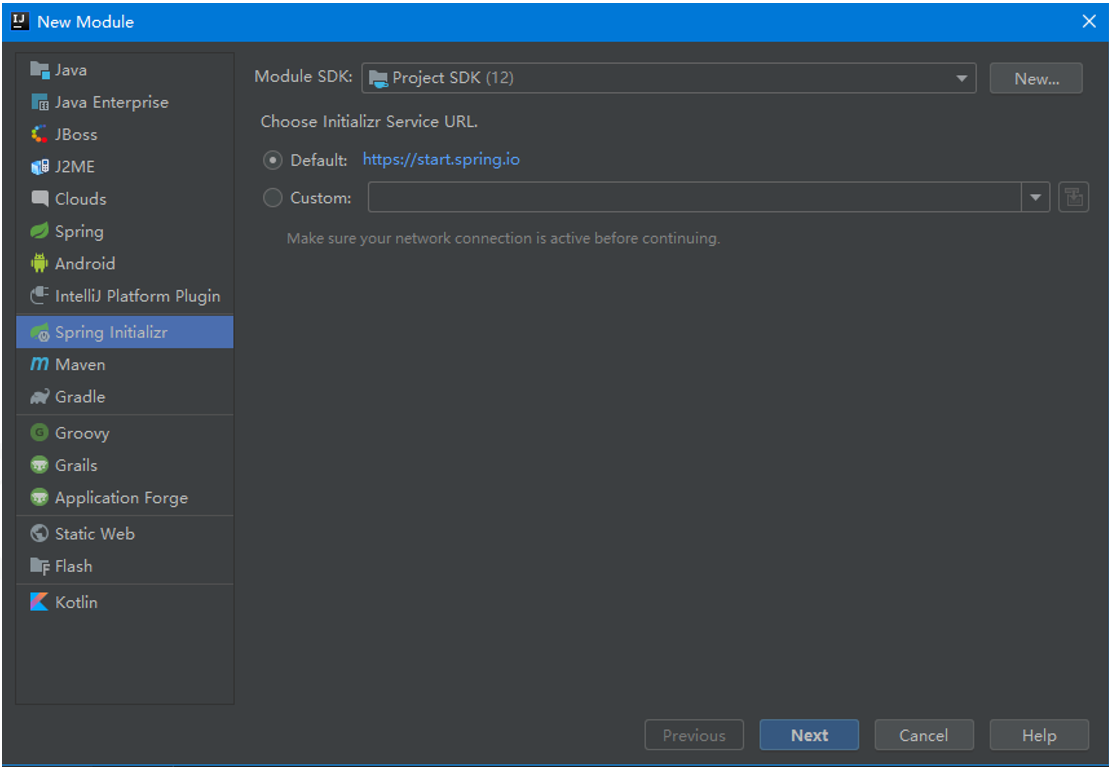This screenshot has height=768, width=1109.
Task: Click the Next button
Action: point(809,735)
